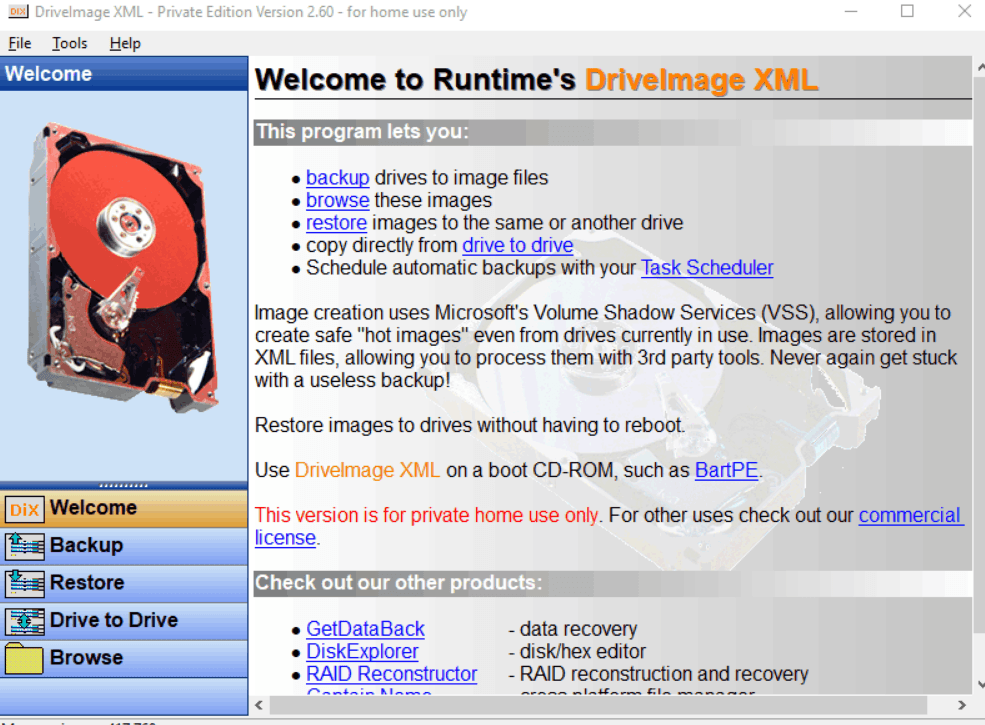The height and width of the screenshot is (725, 985).
Task: Select the Restore sidebar button
Action: click(124, 583)
